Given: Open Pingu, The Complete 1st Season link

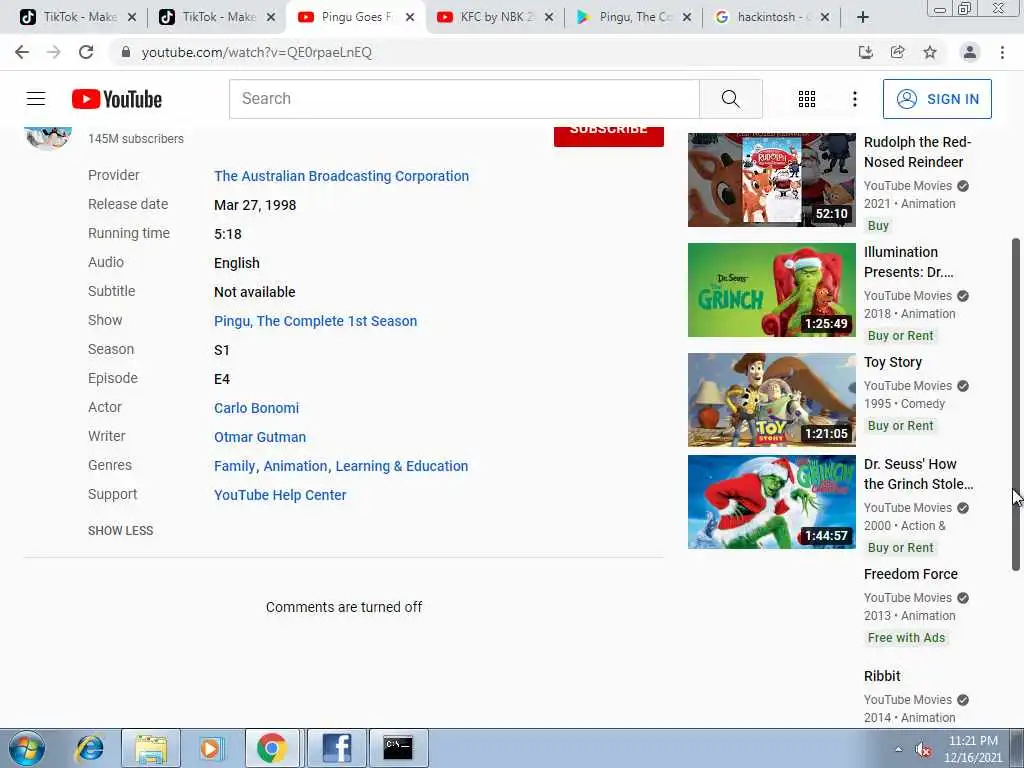Looking at the screenshot, I should tap(315, 321).
